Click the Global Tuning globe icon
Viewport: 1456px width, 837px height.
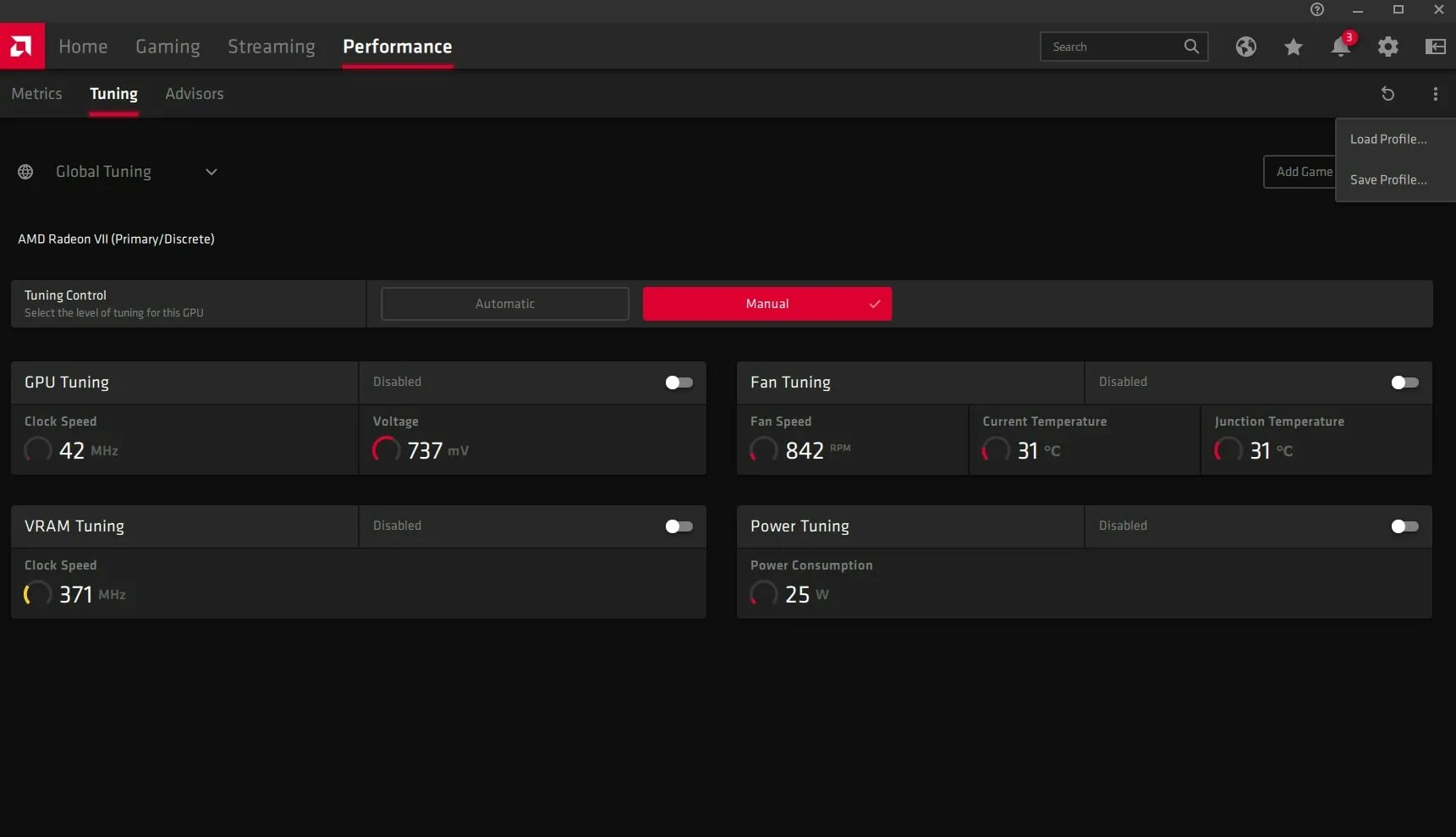[x=25, y=172]
